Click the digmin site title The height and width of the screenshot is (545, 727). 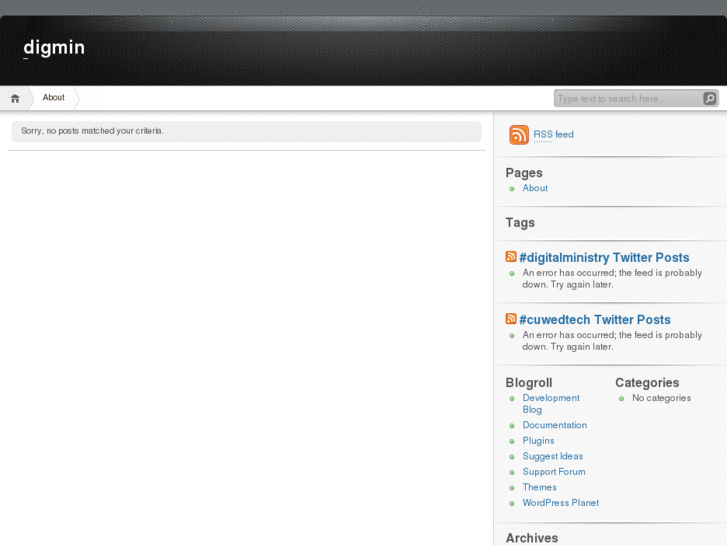pyautogui.click(x=54, y=47)
